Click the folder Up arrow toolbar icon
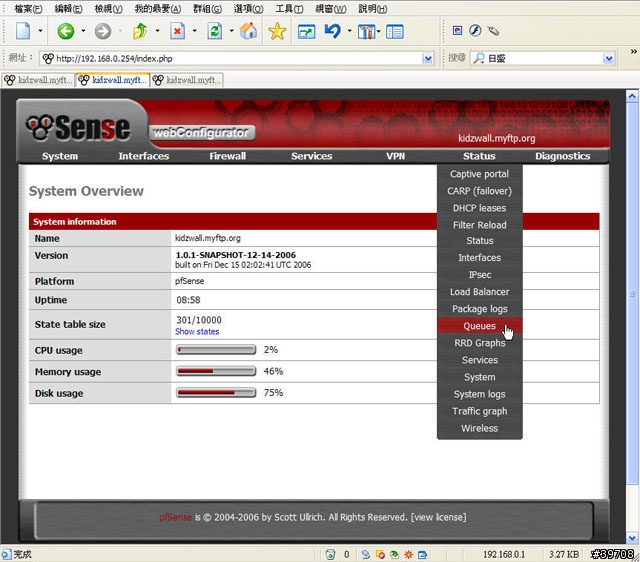This screenshot has width=640, height=562. (x=140, y=31)
